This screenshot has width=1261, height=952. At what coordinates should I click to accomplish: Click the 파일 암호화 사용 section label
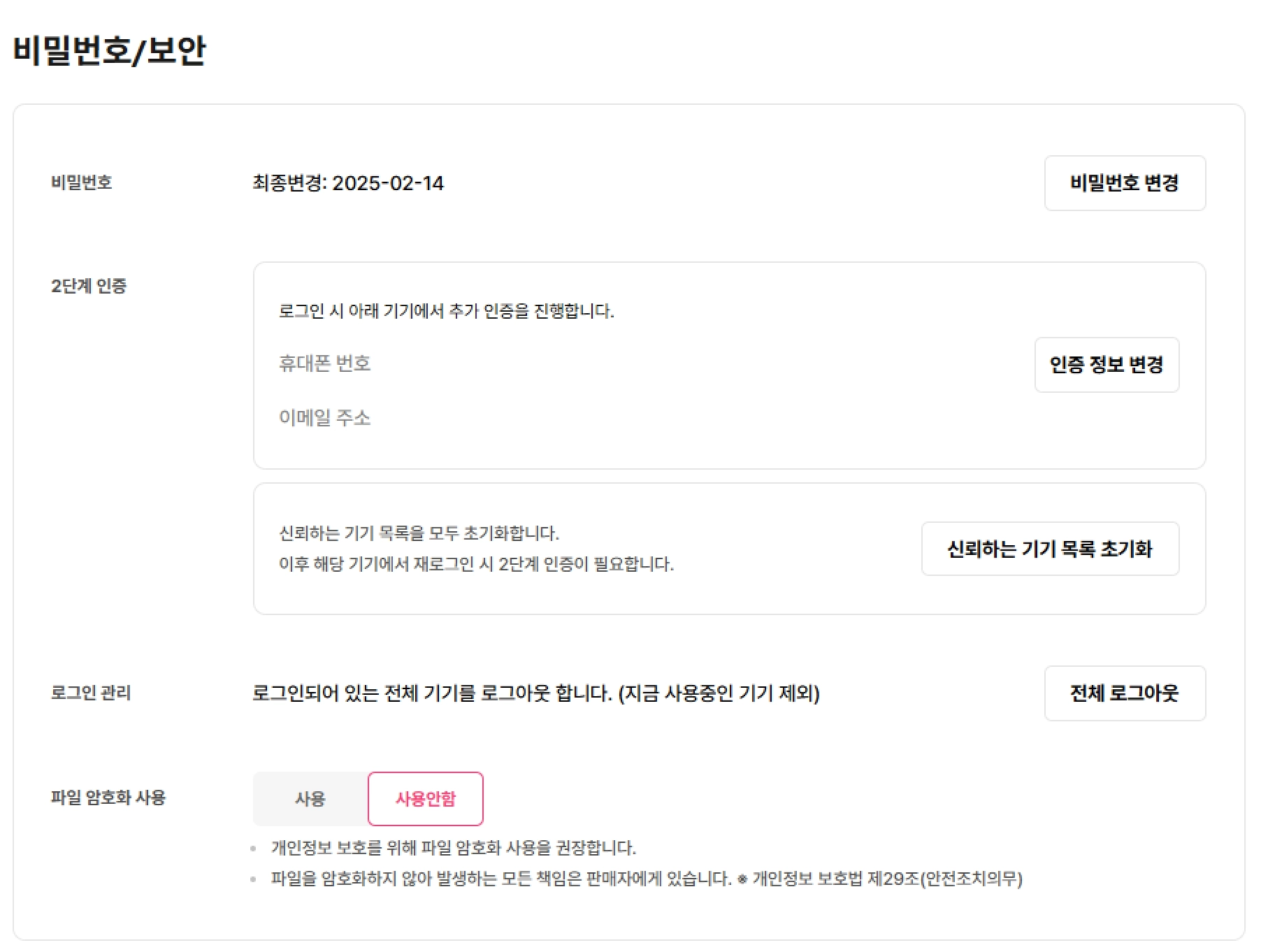108,798
